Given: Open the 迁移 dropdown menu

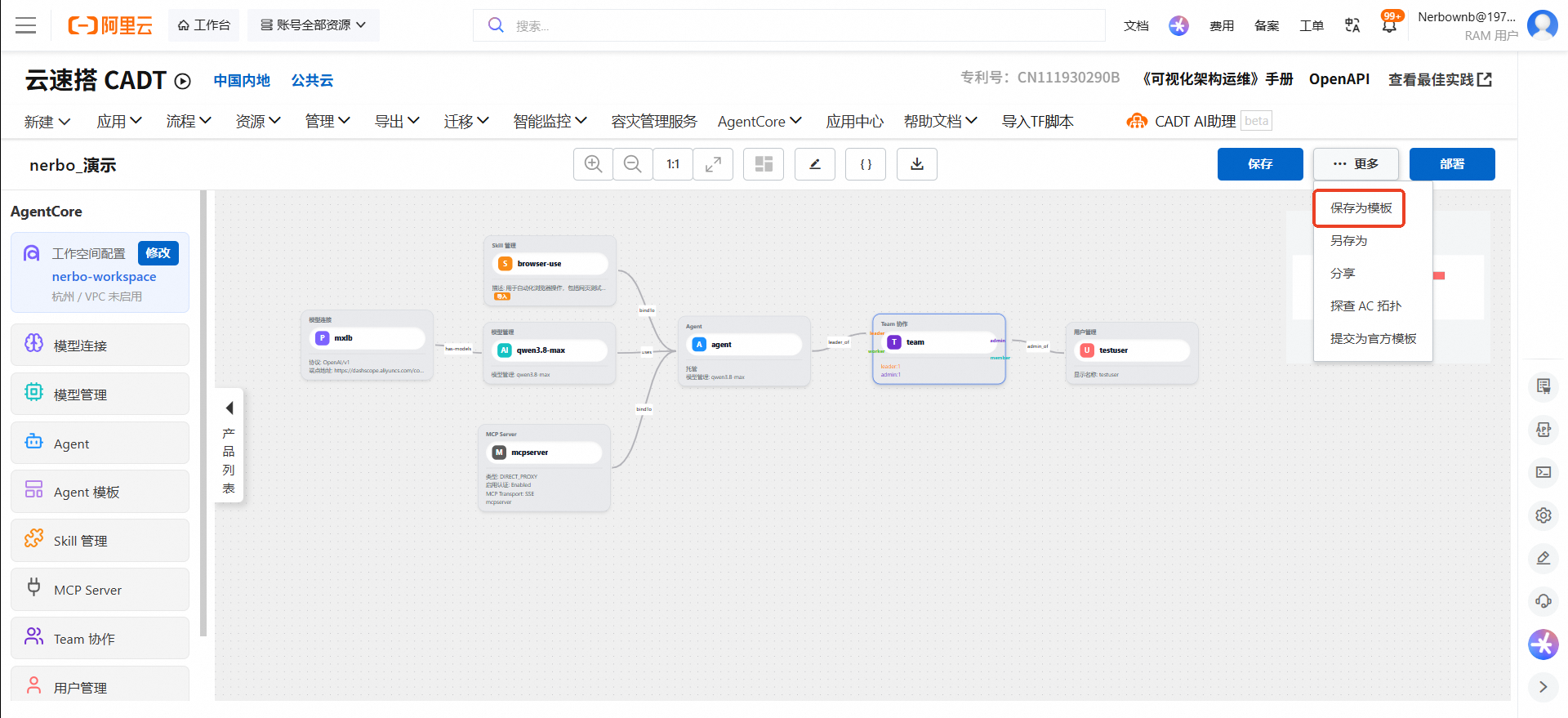Looking at the screenshot, I should point(466,122).
